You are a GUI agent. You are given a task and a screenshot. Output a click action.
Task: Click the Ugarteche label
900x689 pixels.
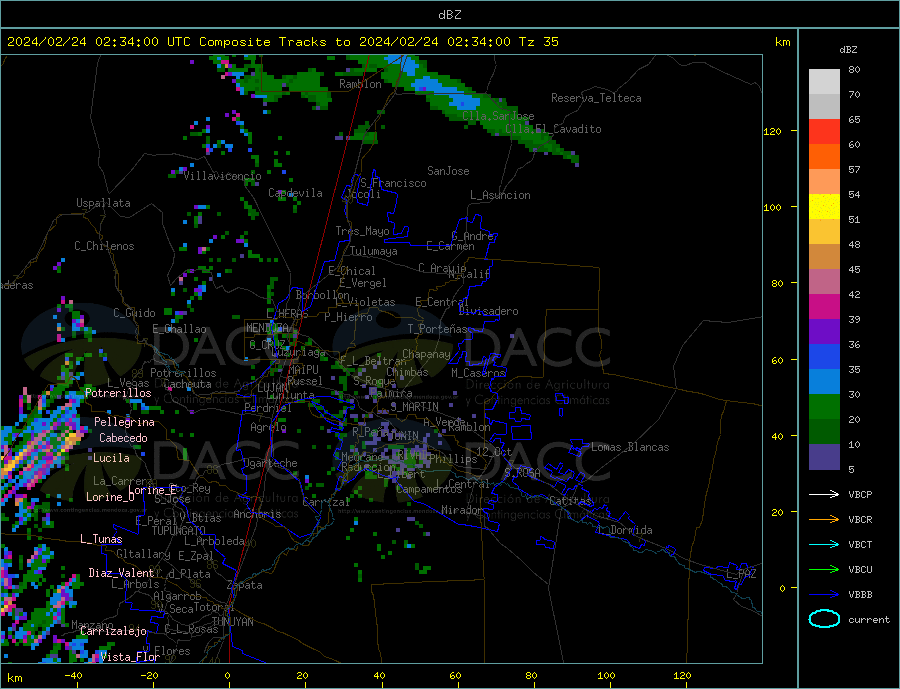[270, 463]
